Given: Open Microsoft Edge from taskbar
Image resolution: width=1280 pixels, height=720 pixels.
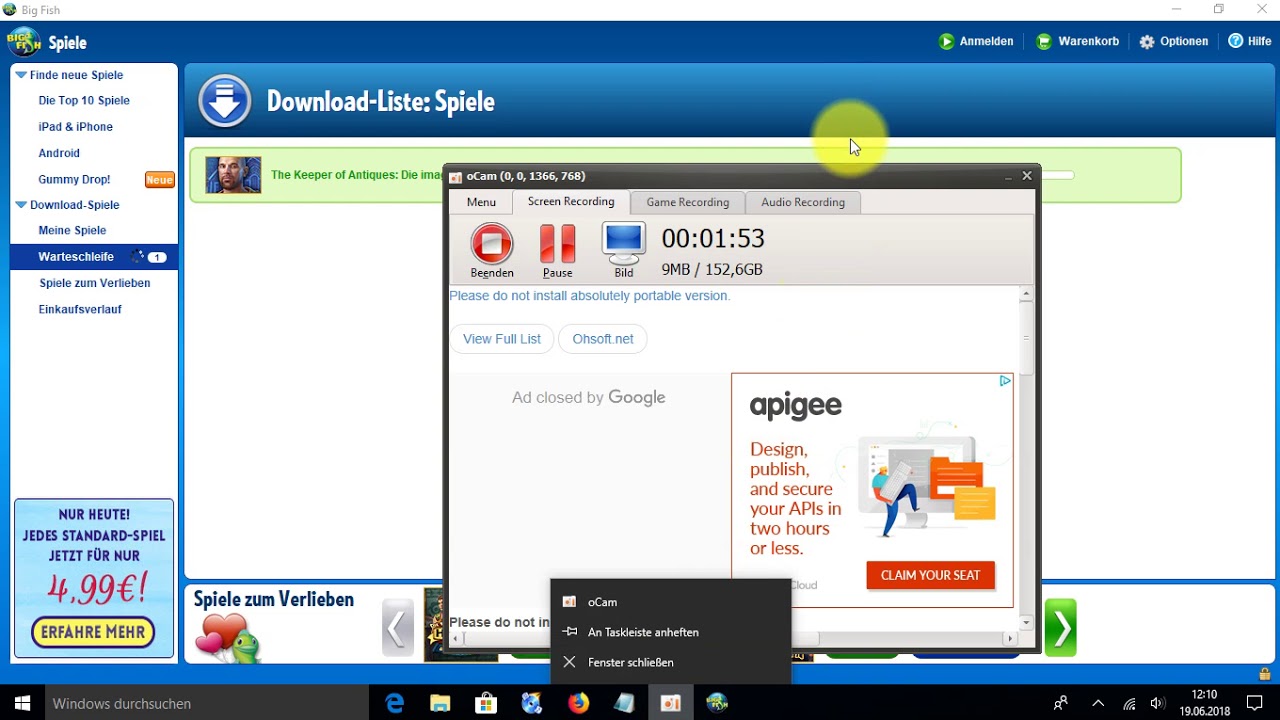Looking at the screenshot, I should (x=395, y=704).
